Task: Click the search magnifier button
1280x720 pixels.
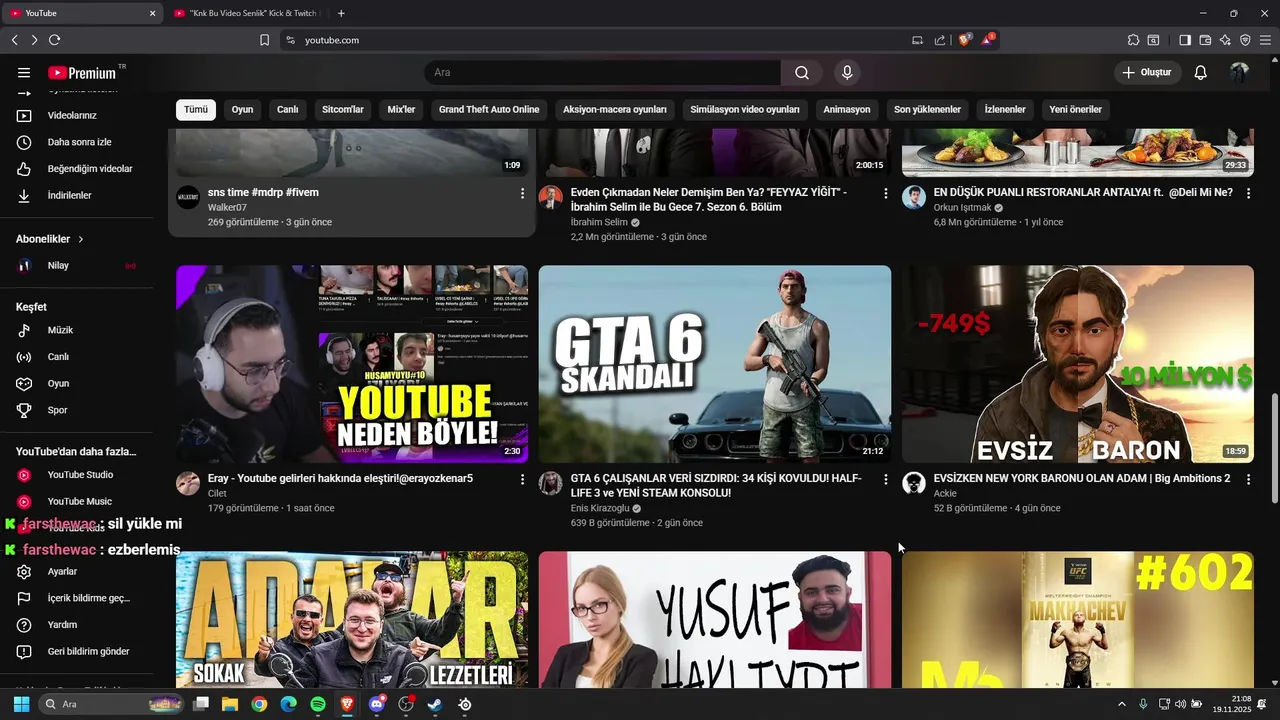Action: (x=802, y=72)
